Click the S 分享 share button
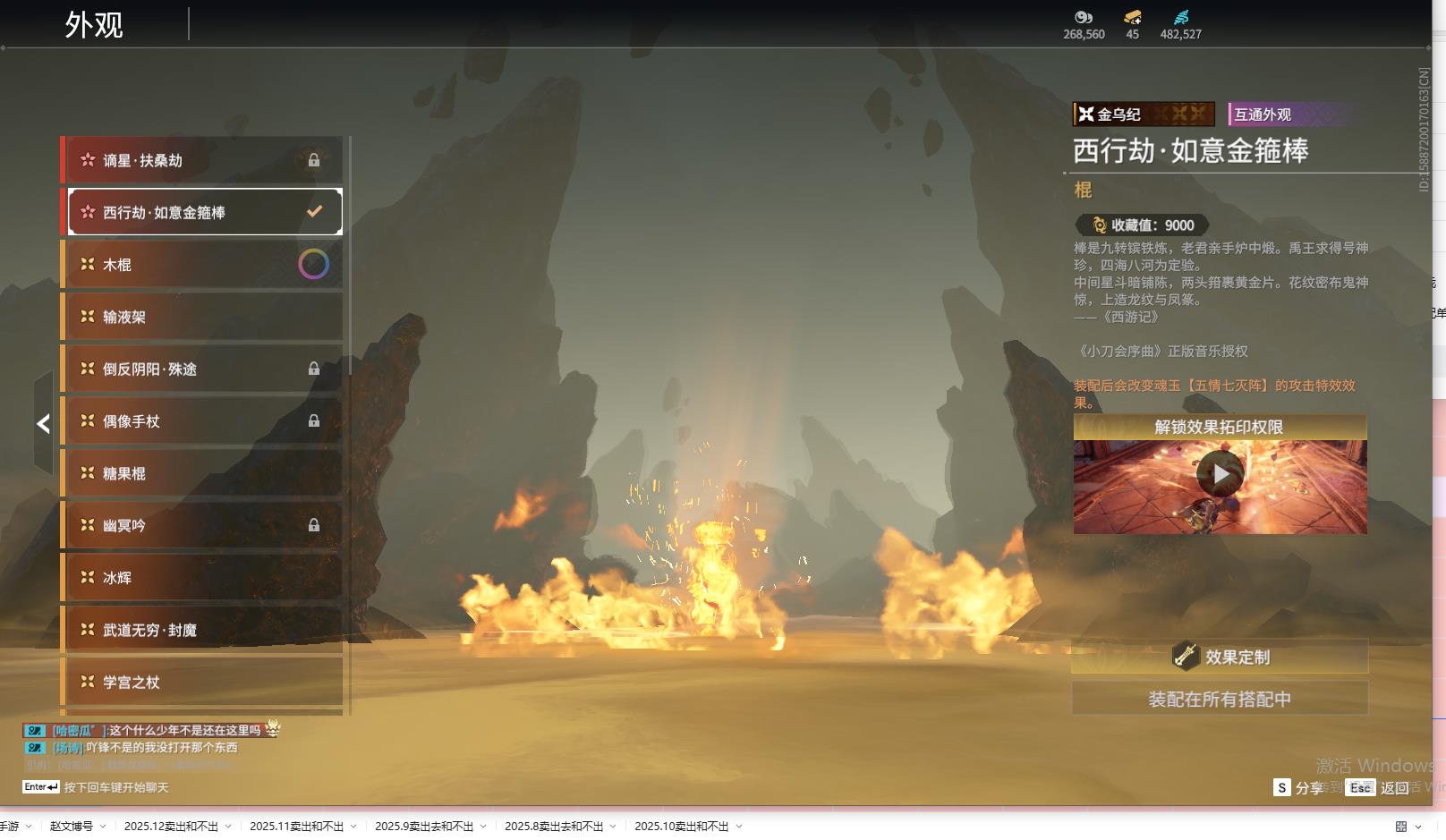Image resolution: width=1446 pixels, height=840 pixels. (1298, 787)
